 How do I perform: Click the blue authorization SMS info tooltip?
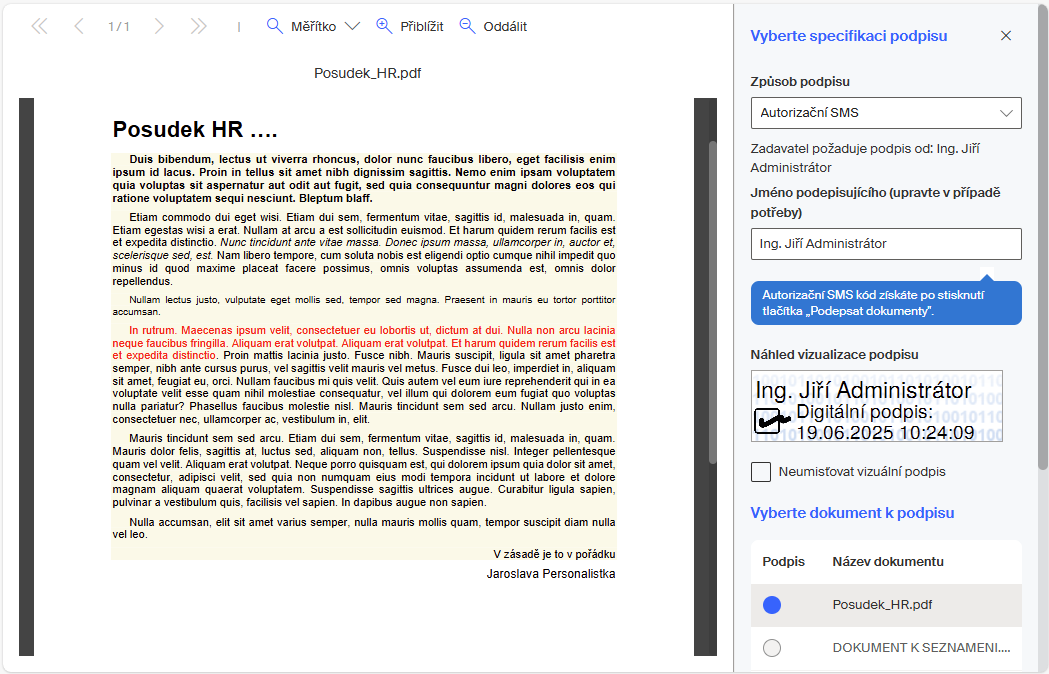point(886,303)
